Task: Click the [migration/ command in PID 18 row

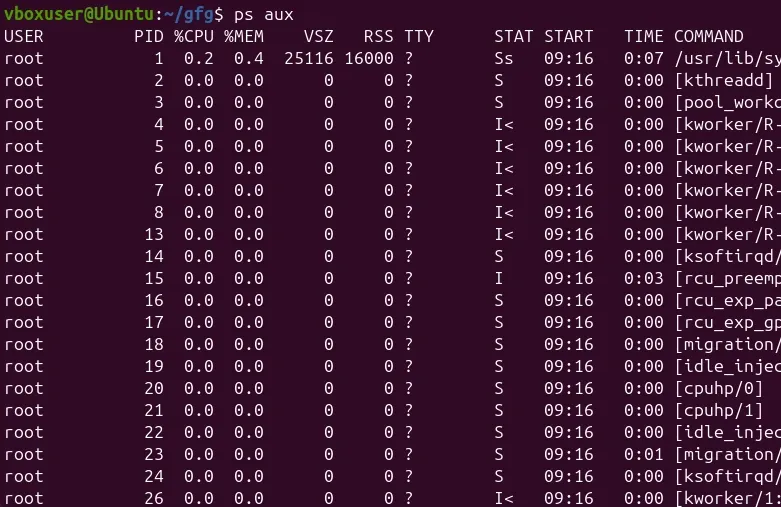Action: [728, 344]
